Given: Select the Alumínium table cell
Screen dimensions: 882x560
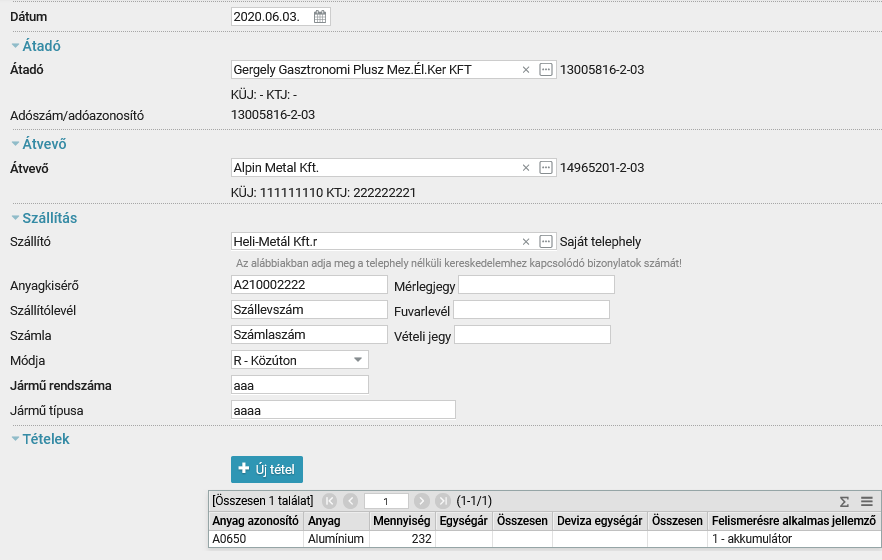Looking at the screenshot, I should 336,539.
